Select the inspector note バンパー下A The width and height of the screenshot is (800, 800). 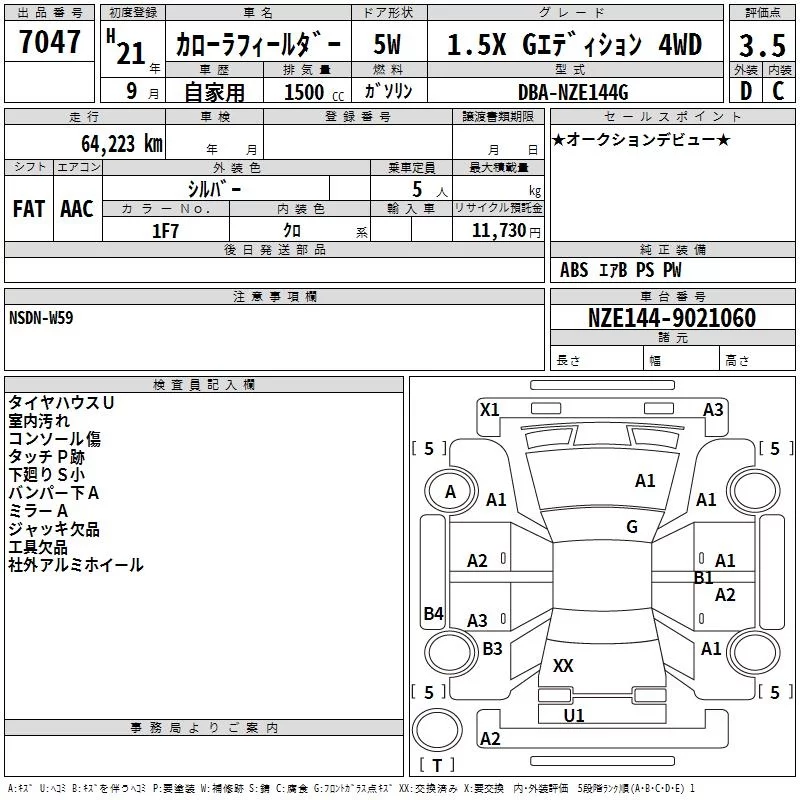click(x=54, y=493)
